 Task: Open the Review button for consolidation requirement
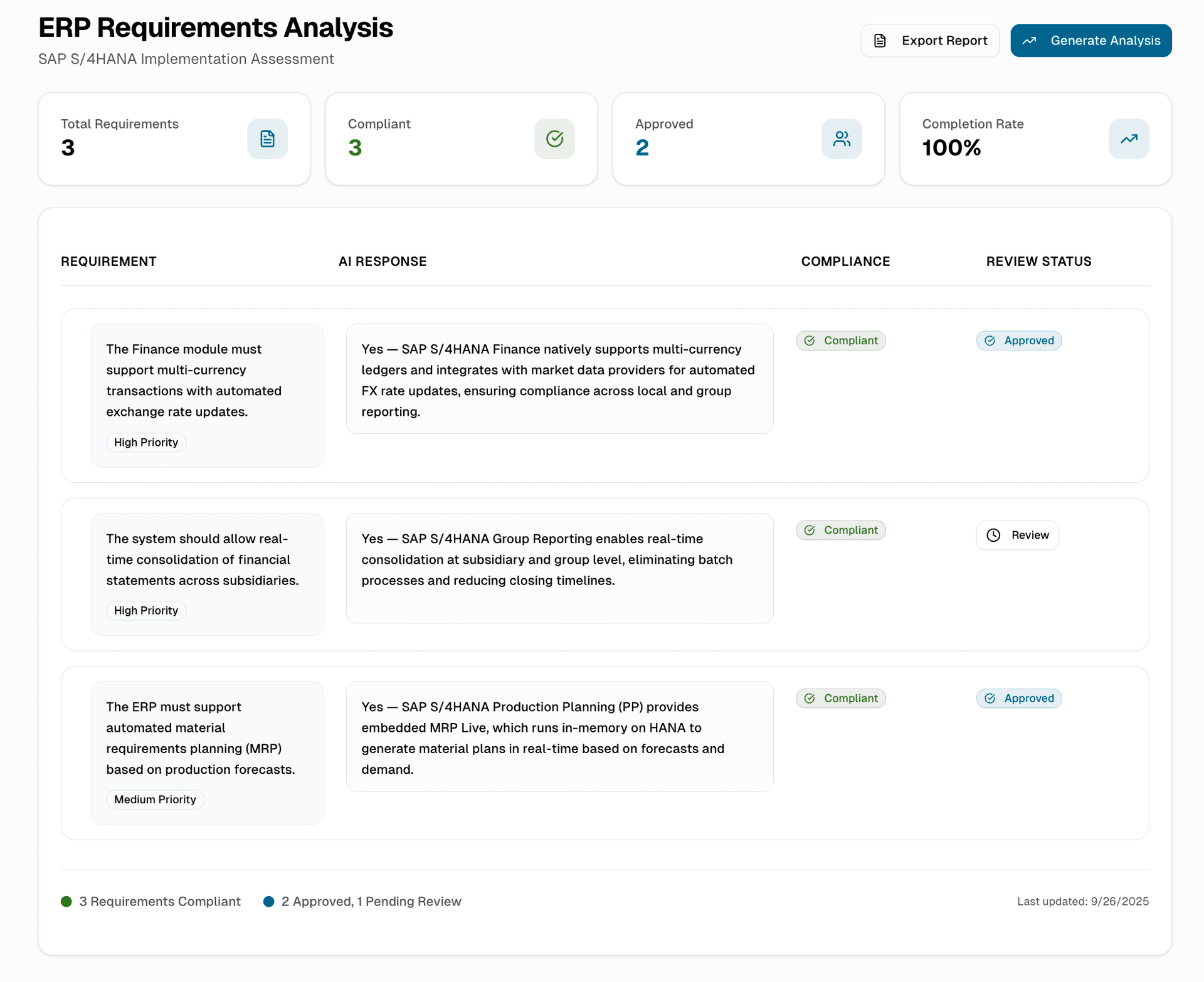1017,535
